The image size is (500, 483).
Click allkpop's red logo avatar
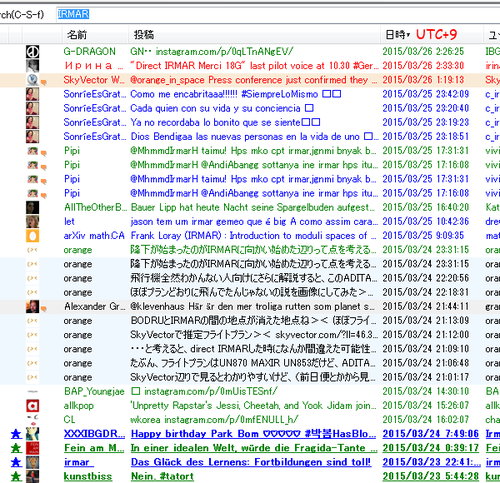[32, 406]
